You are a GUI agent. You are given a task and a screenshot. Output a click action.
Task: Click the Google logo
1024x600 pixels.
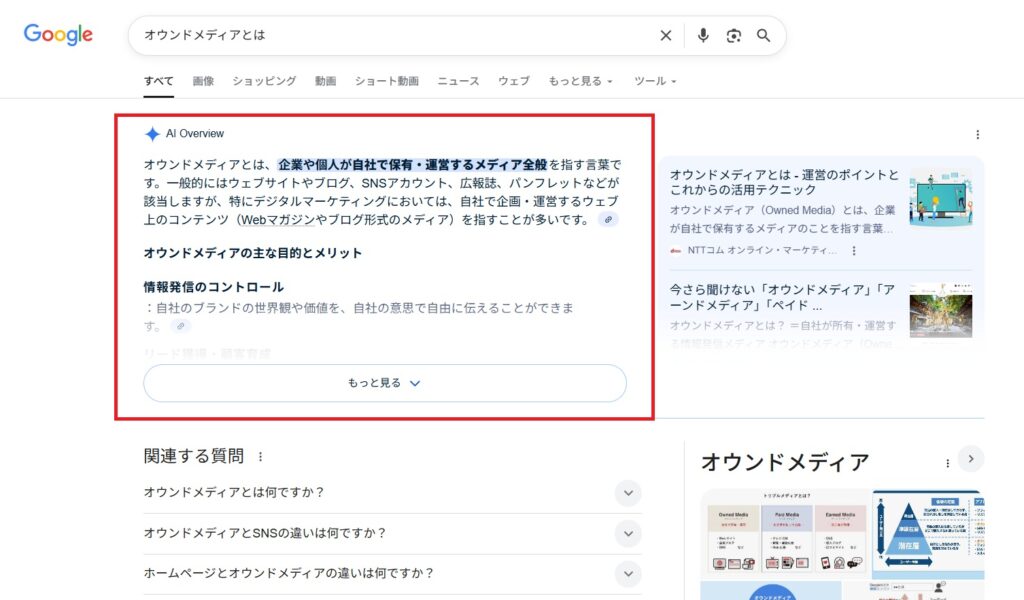click(x=58, y=35)
